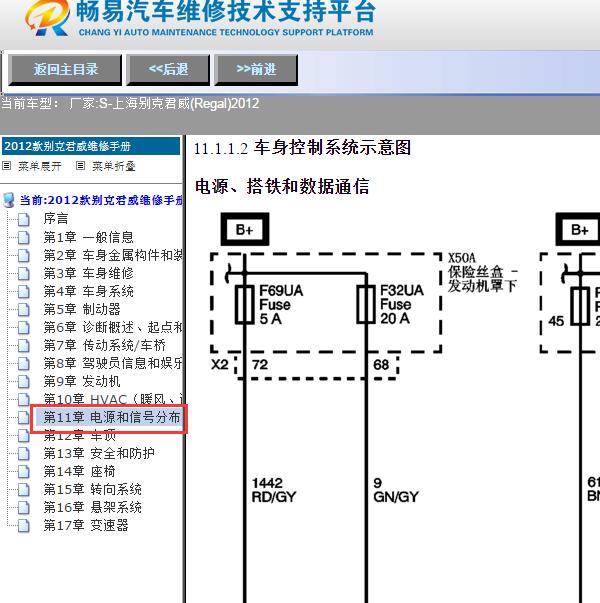Click the page icon beside 第17章
This screenshot has height=603, width=600.
tap(23, 525)
